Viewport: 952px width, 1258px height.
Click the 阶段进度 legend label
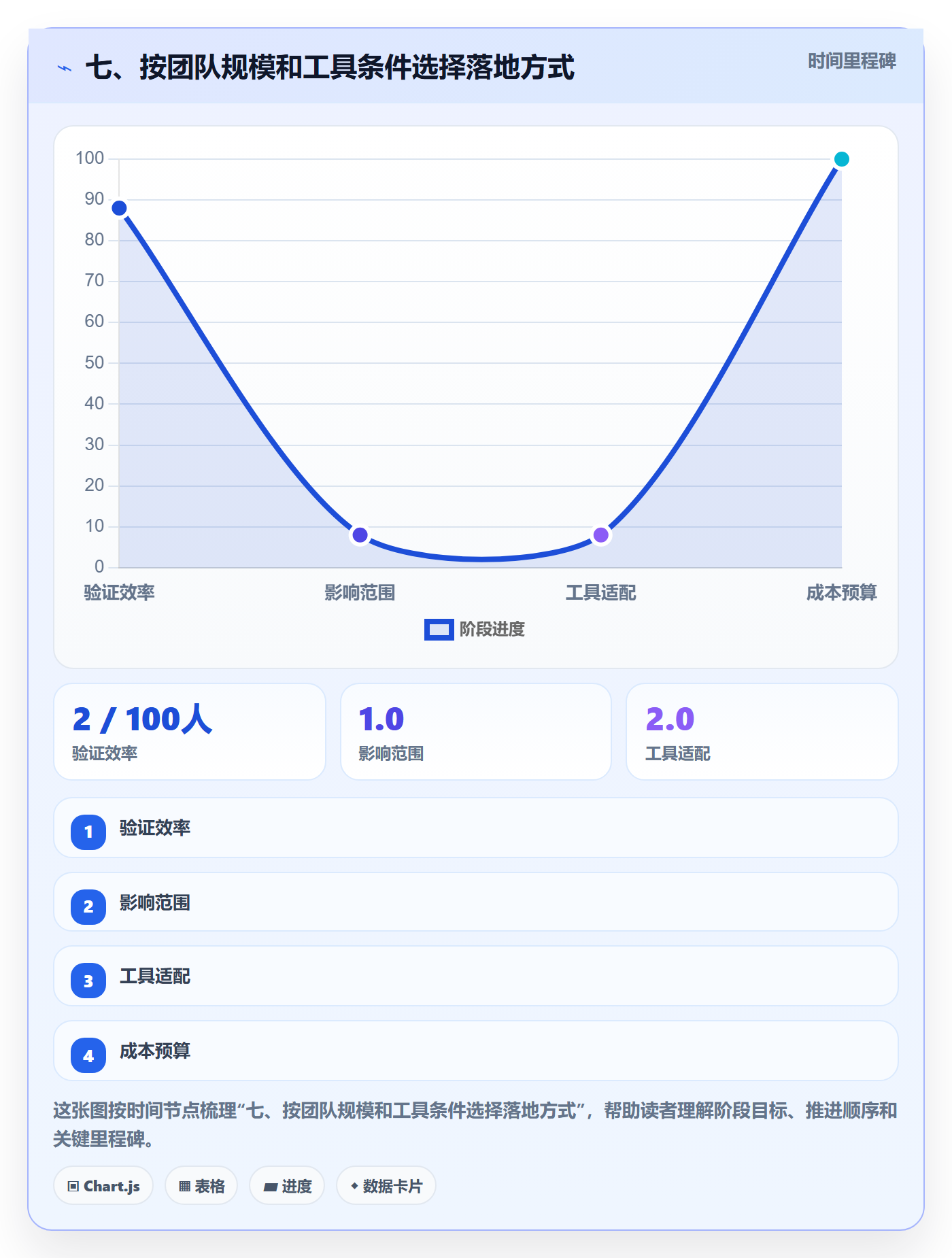coord(492,630)
